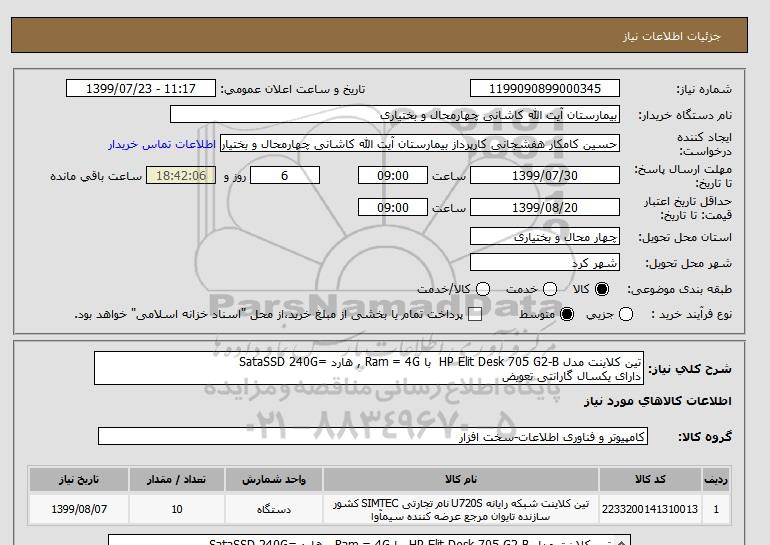Image resolution: width=770 pixels, height=545 pixels.
Task: Click the response deadline date 1399/07/30
Action: click(x=545, y=175)
